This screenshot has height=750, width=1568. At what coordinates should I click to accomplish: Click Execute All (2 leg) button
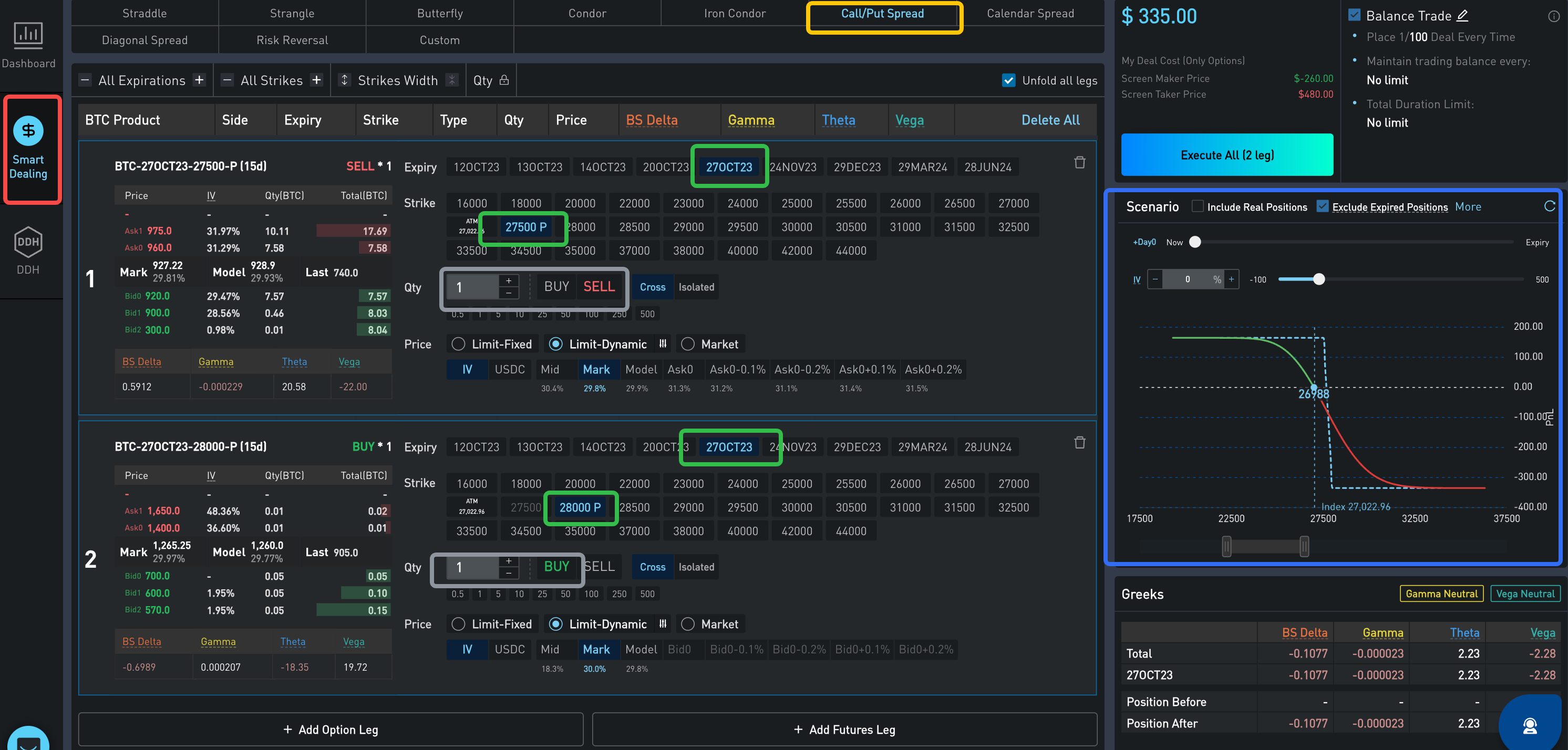tap(1226, 154)
